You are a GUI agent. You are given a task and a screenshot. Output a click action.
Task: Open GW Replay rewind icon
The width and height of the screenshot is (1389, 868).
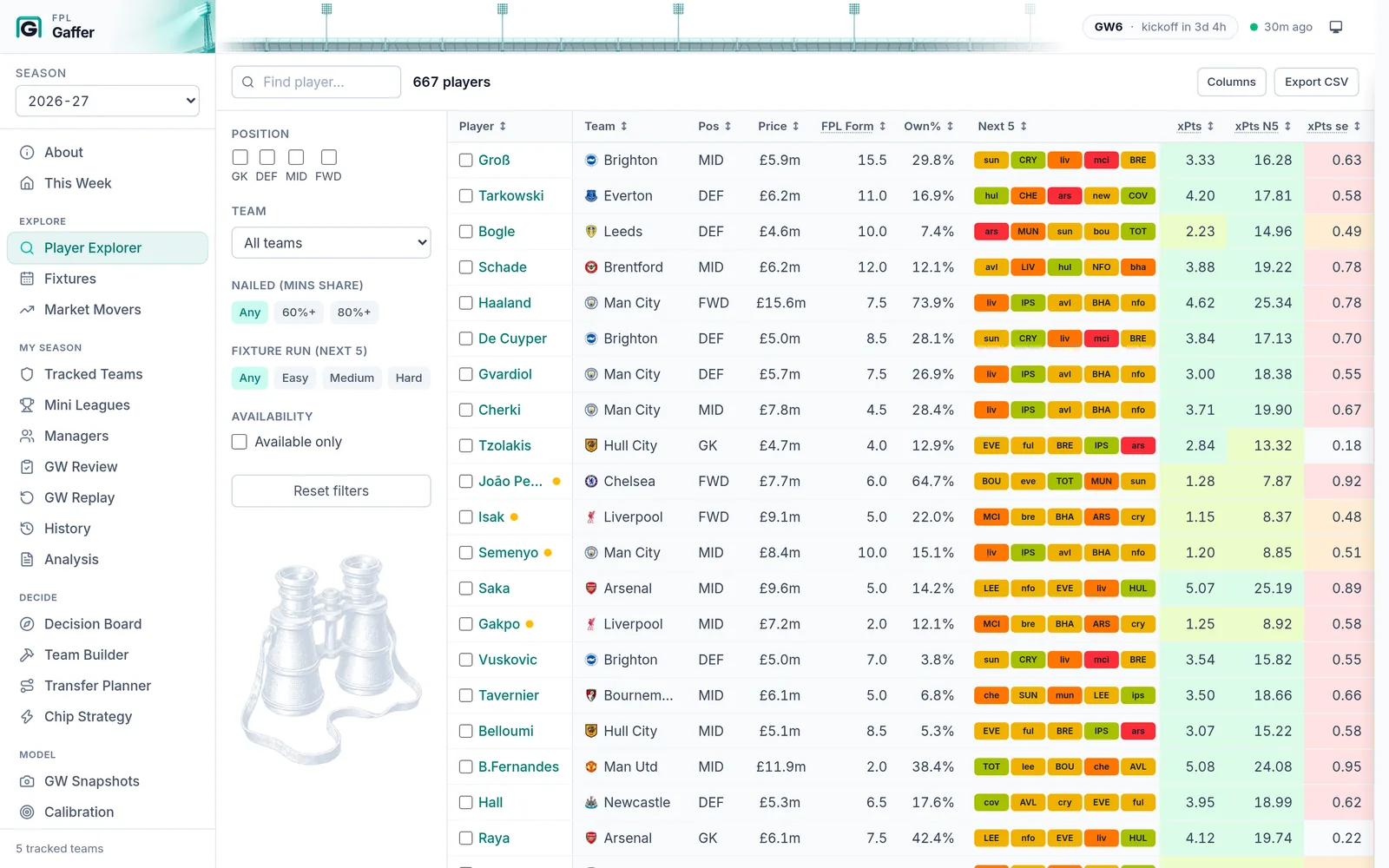point(27,497)
